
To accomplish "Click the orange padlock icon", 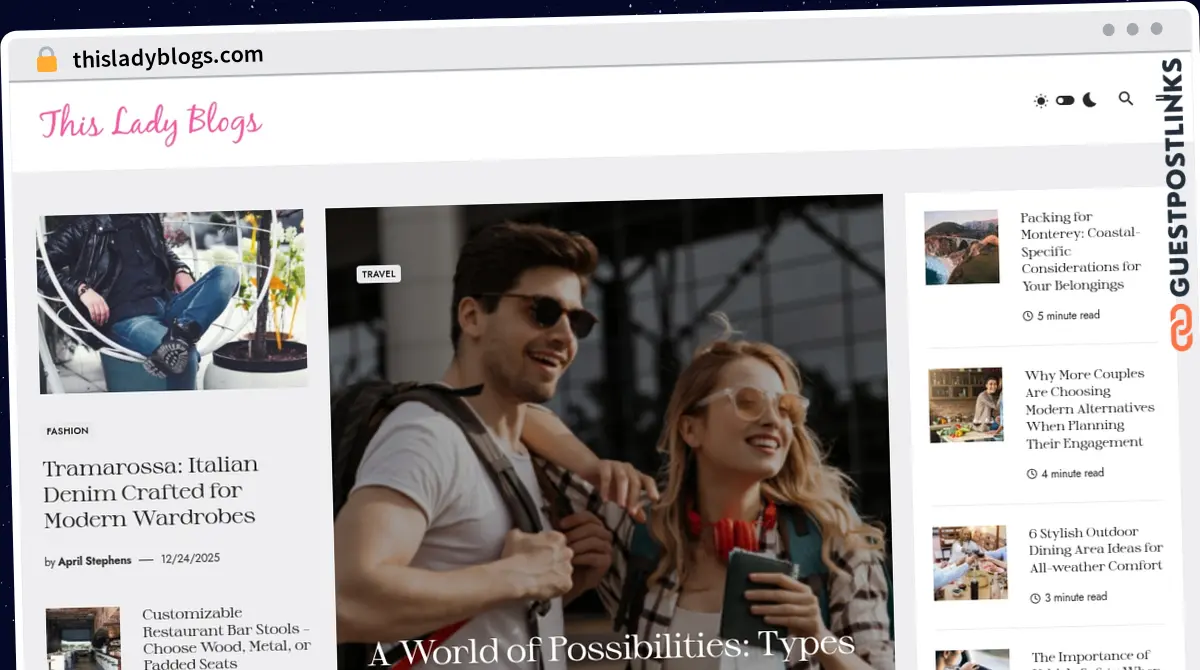I will click(x=46, y=59).
